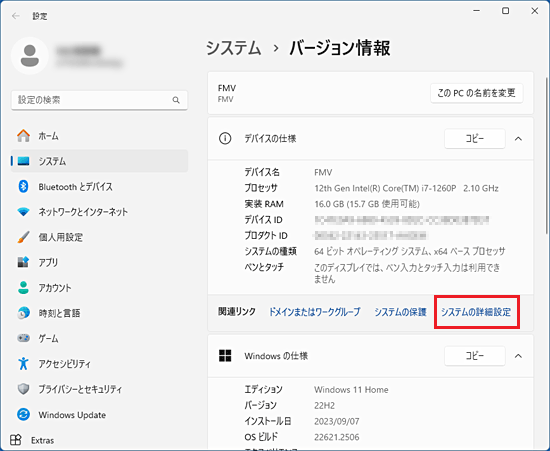Image resolution: width=550 pixels, height=451 pixels.
Task: Open 個人用設定 settings
Action: pos(99,237)
